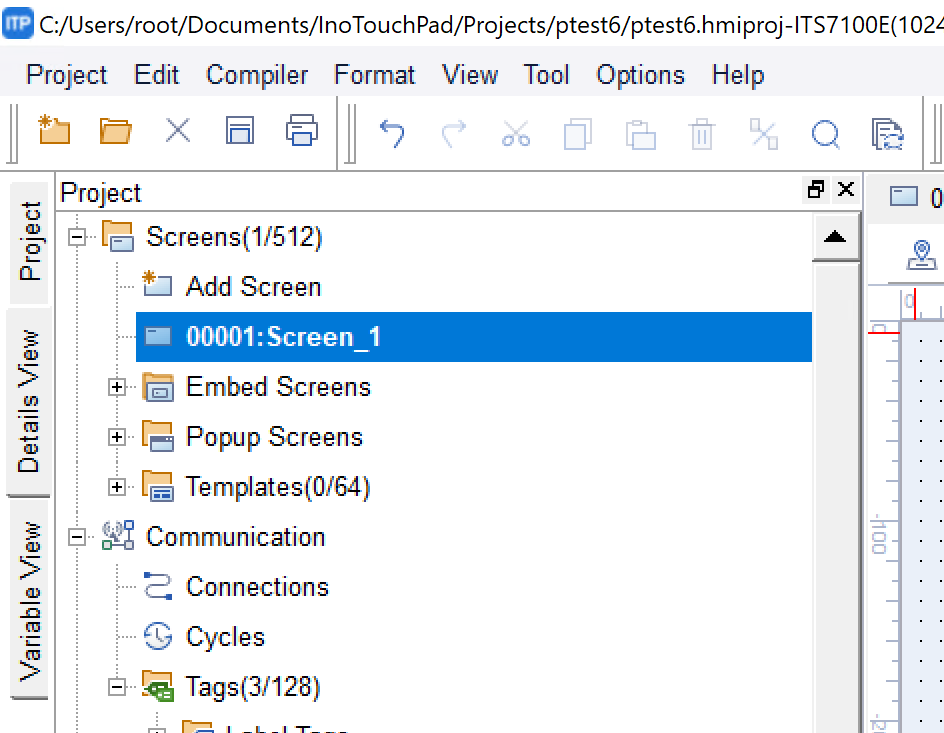The width and height of the screenshot is (944, 733).
Task: Select Add Screen in the project tree
Action: click(x=253, y=287)
